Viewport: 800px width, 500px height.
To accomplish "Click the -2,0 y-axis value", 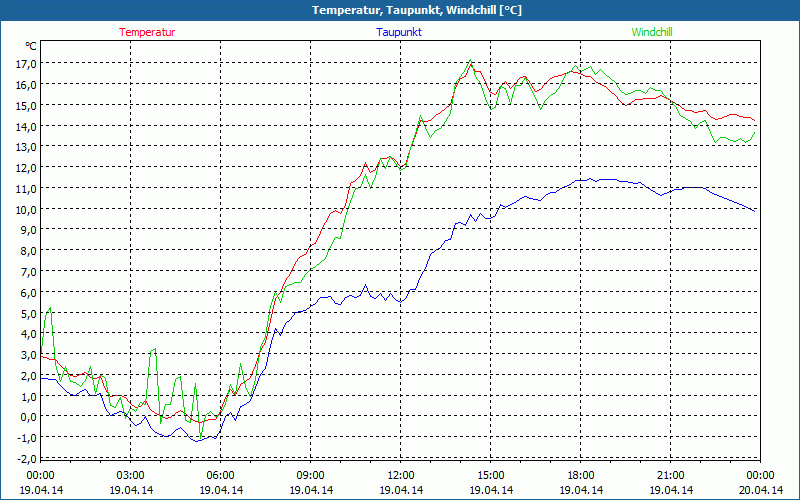I will [x=27, y=459].
